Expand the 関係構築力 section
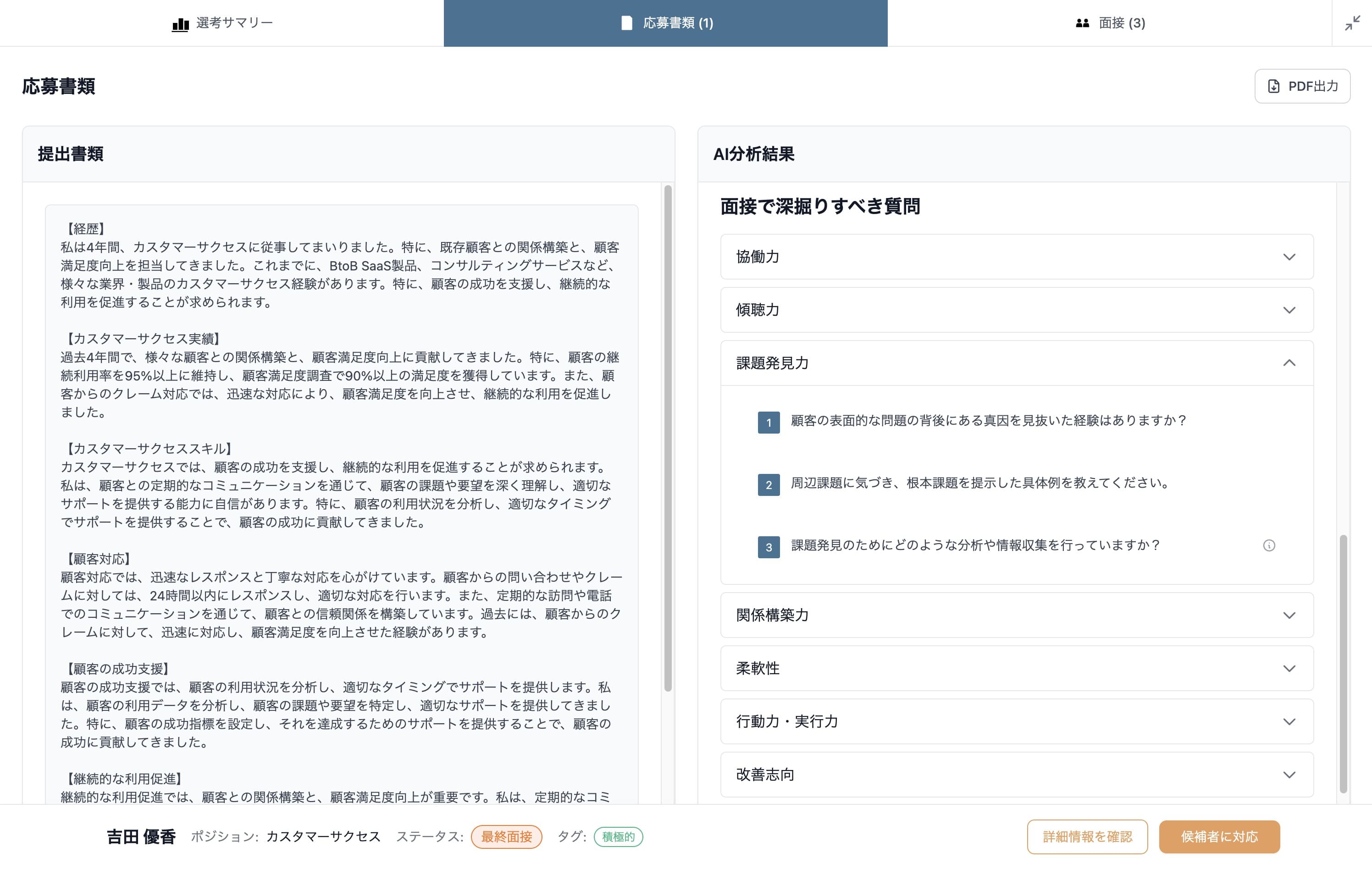The image size is (1372, 869). [x=1017, y=615]
